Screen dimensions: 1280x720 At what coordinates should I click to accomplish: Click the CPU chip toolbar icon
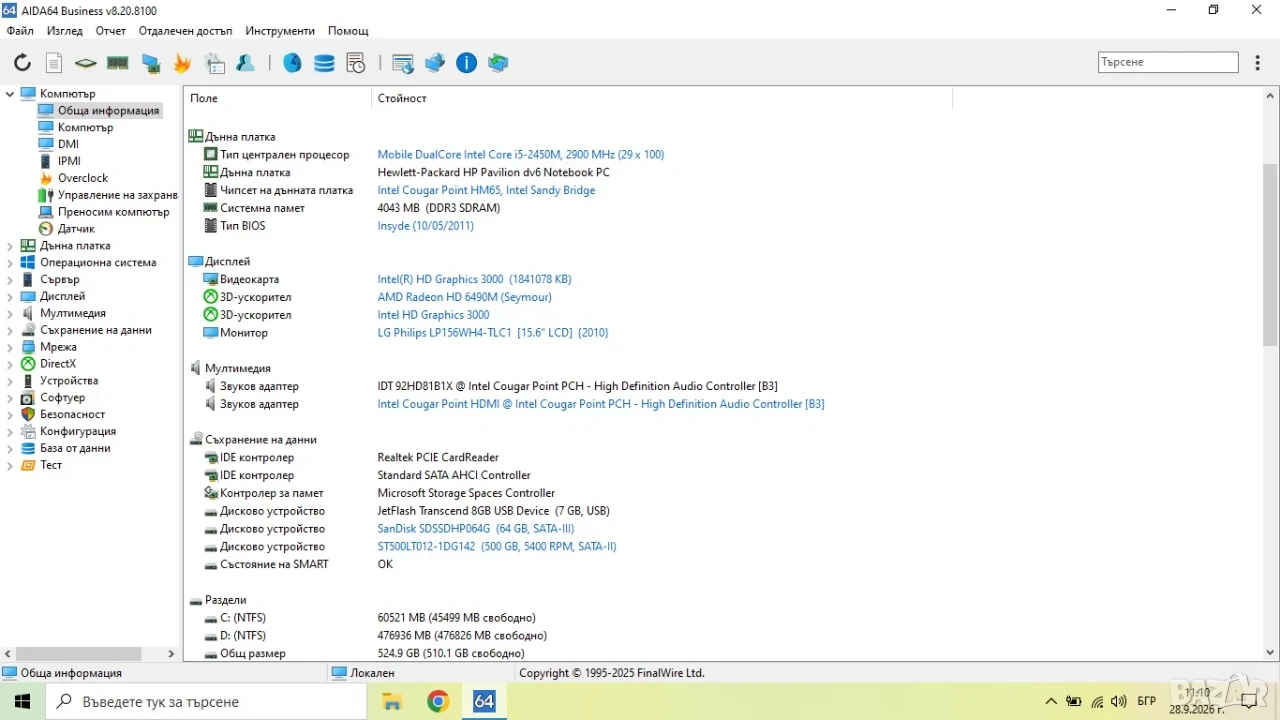click(x=86, y=63)
